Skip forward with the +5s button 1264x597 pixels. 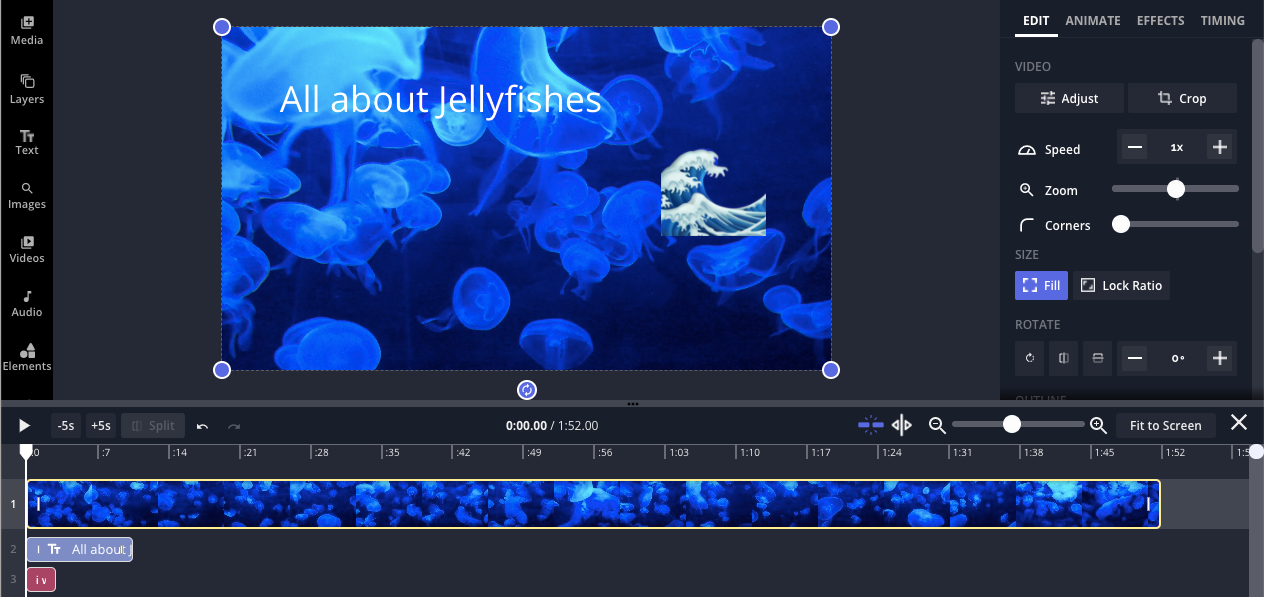(x=100, y=425)
